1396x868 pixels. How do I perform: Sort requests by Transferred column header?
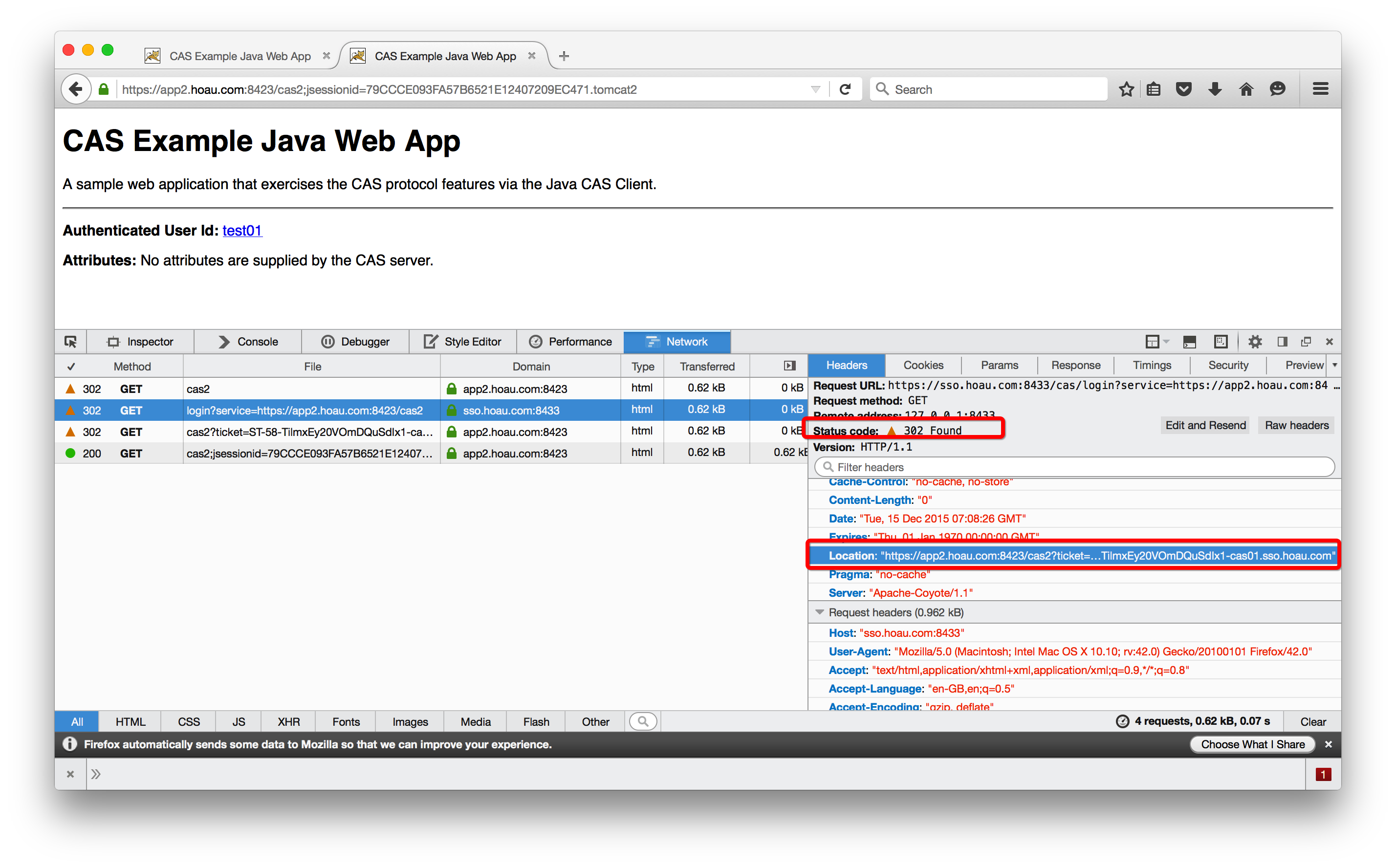707,366
